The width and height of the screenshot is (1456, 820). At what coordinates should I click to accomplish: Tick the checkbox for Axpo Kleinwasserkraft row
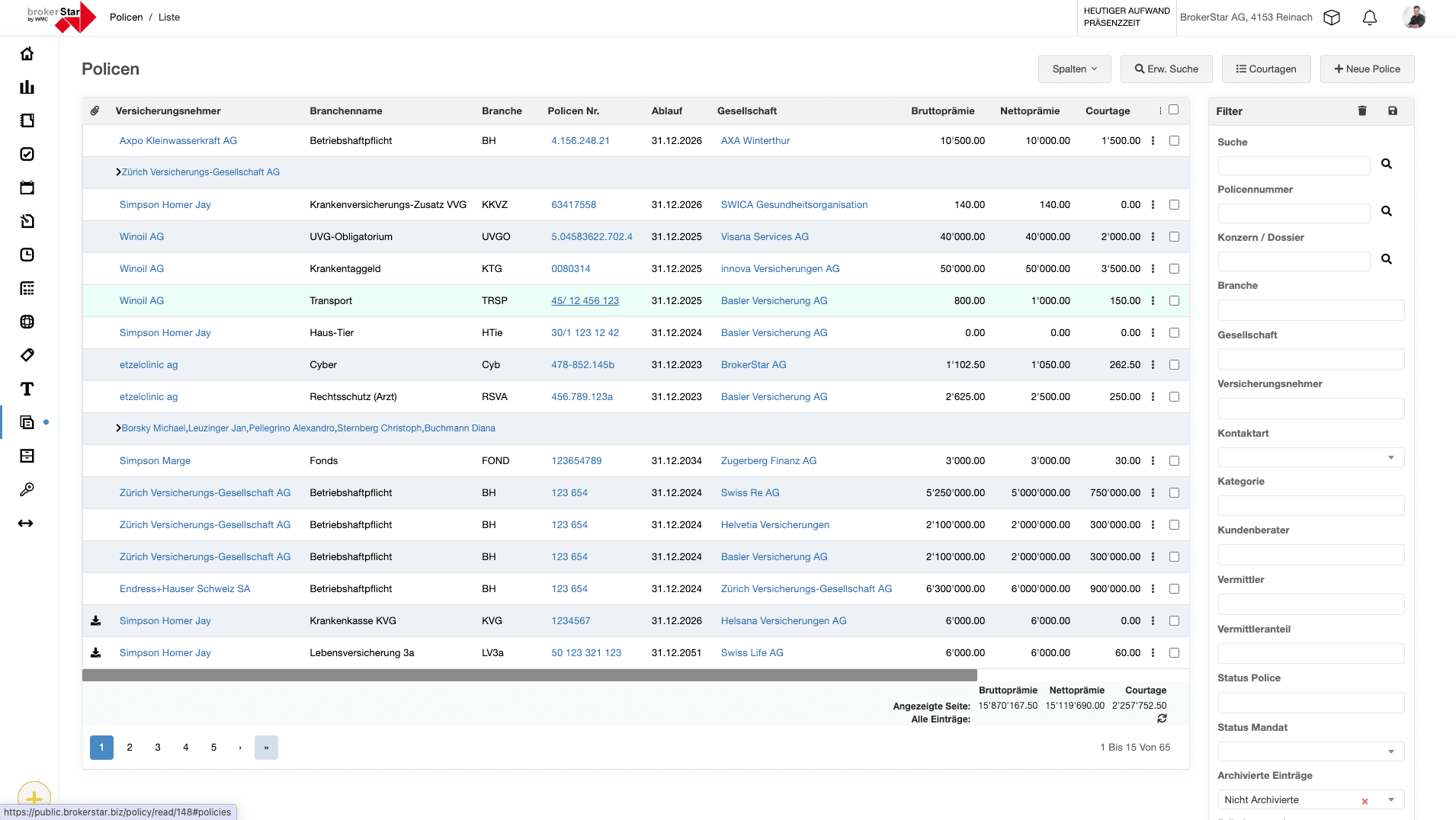pos(1174,141)
